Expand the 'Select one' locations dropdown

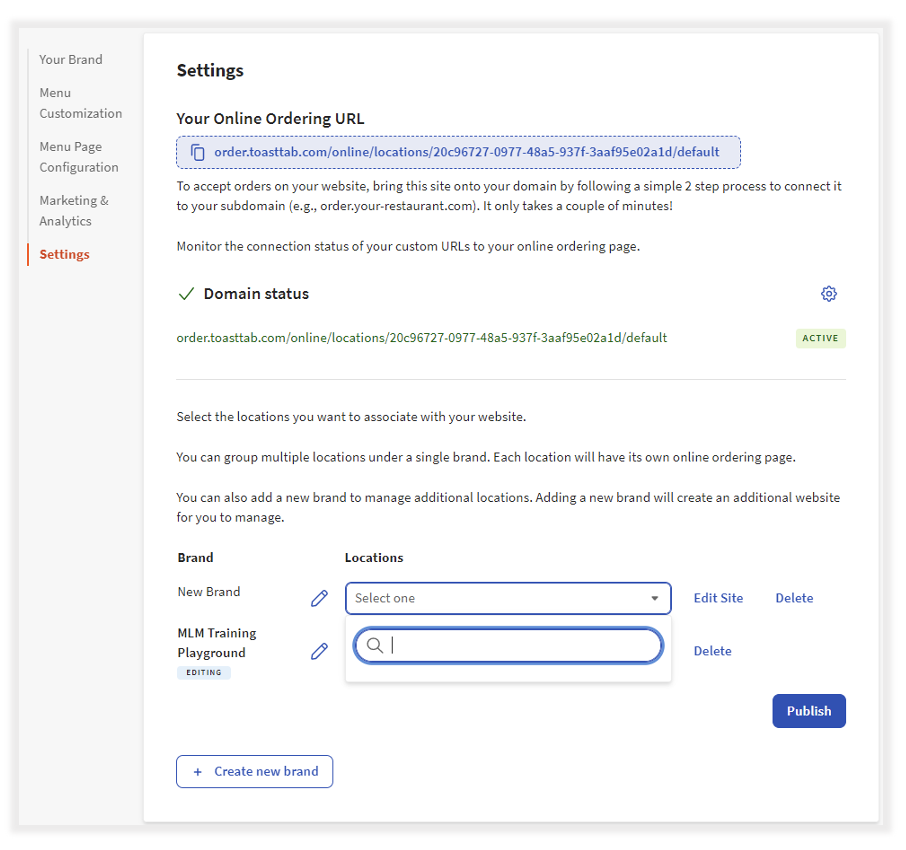508,598
